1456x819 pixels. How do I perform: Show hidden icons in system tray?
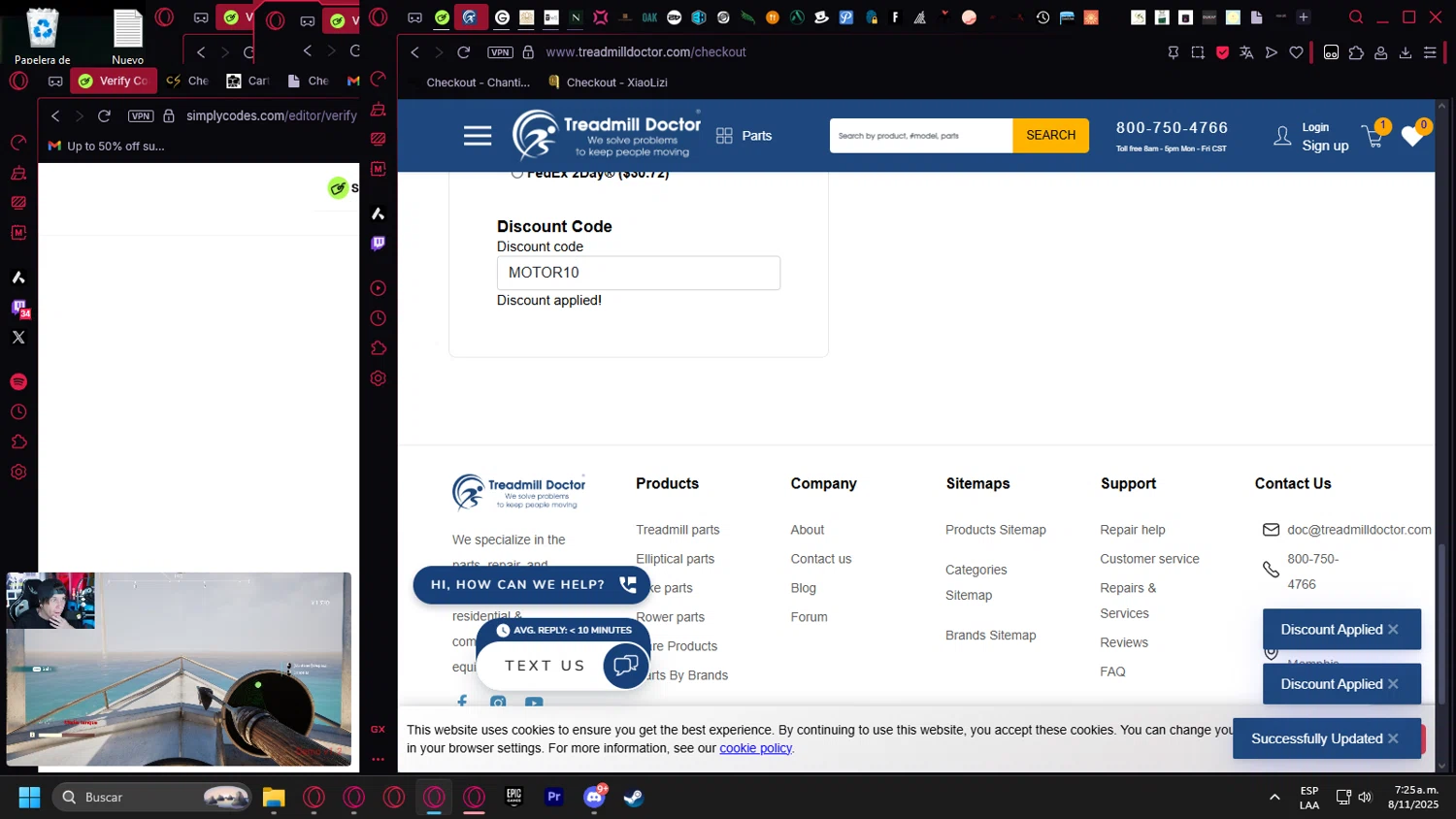click(x=1274, y=797)
